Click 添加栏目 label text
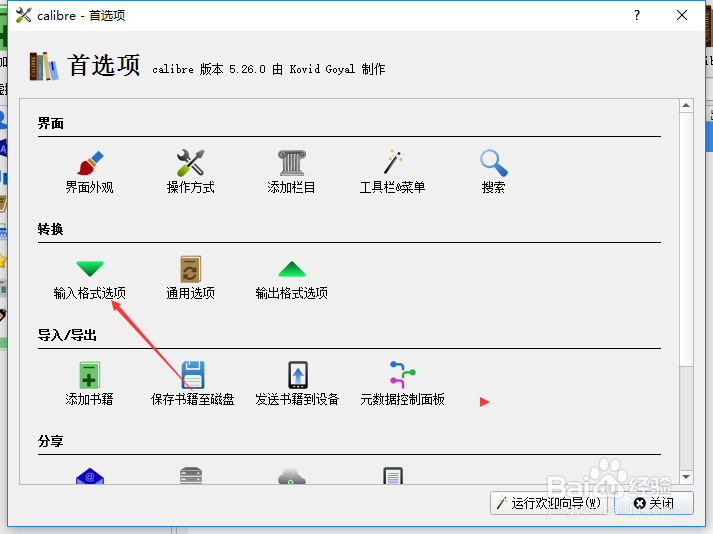Image resolution: width=713 pixels, height=534 pixels. point(291,187)
